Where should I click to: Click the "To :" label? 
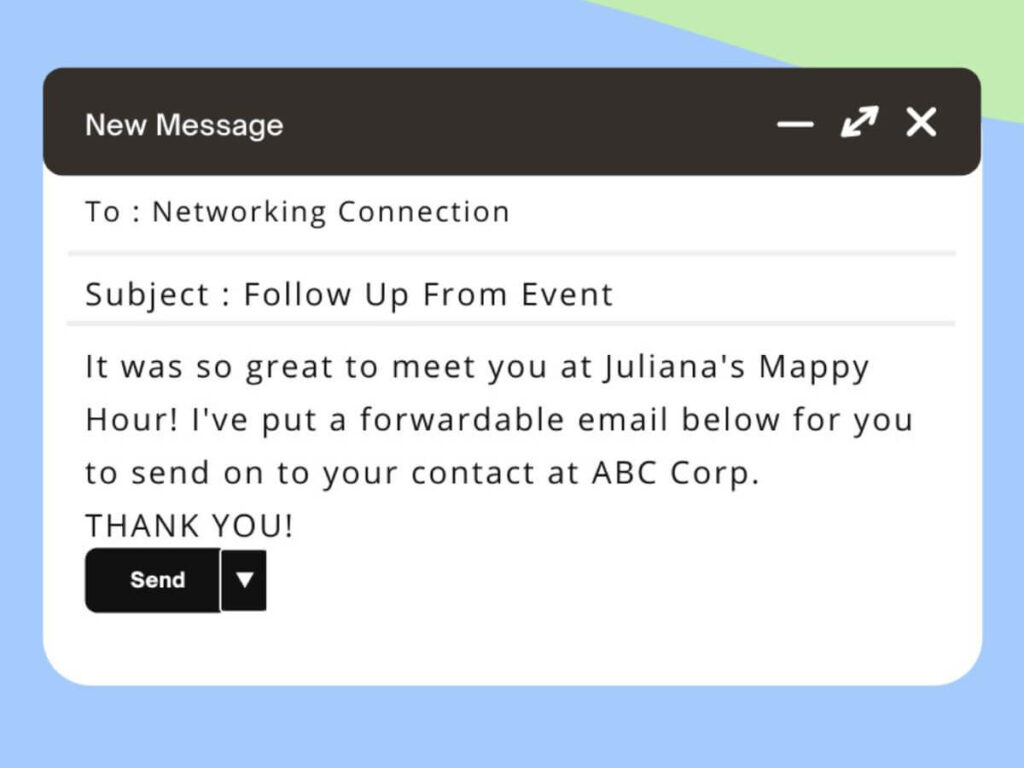click(x=112, y=212)
